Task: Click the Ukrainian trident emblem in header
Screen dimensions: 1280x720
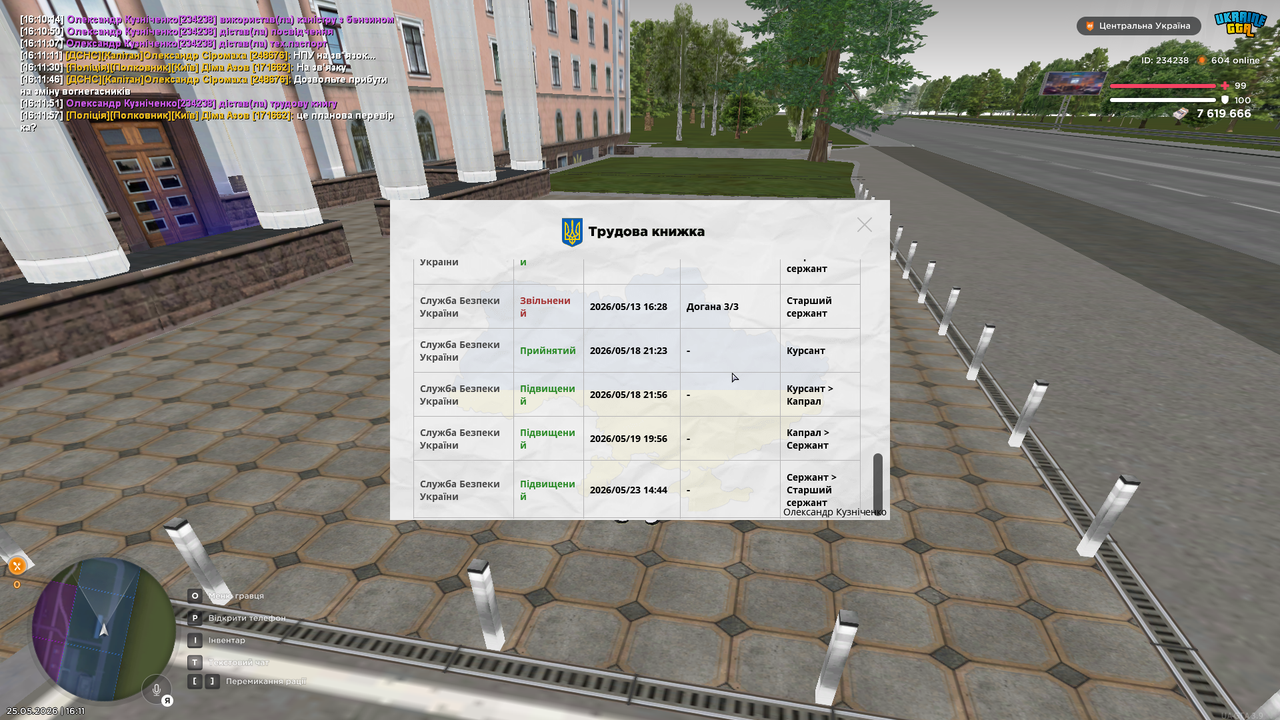Action: coord(572,232)
